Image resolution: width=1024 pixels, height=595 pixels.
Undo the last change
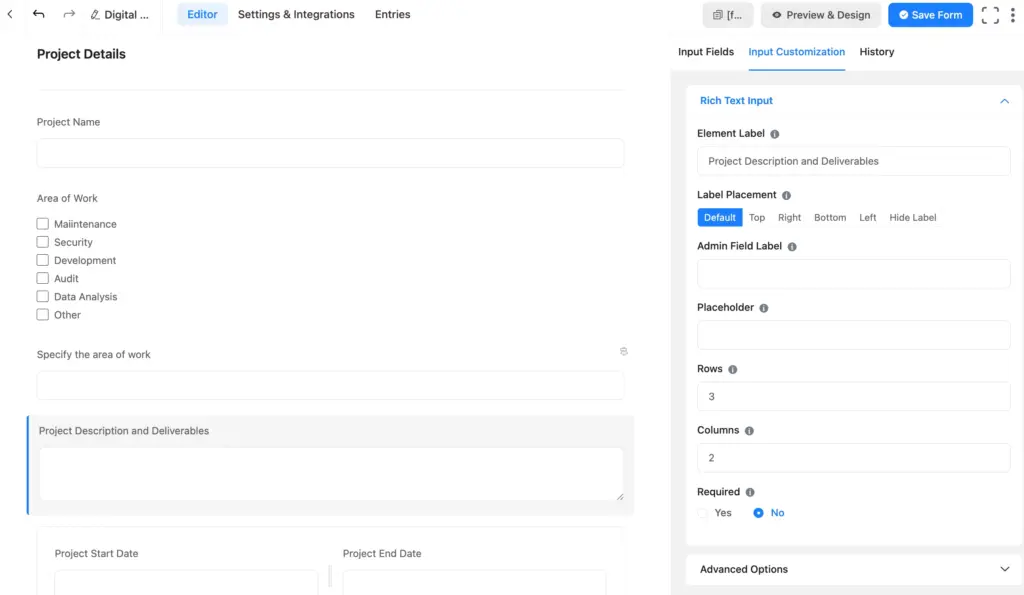click(39, 14)
